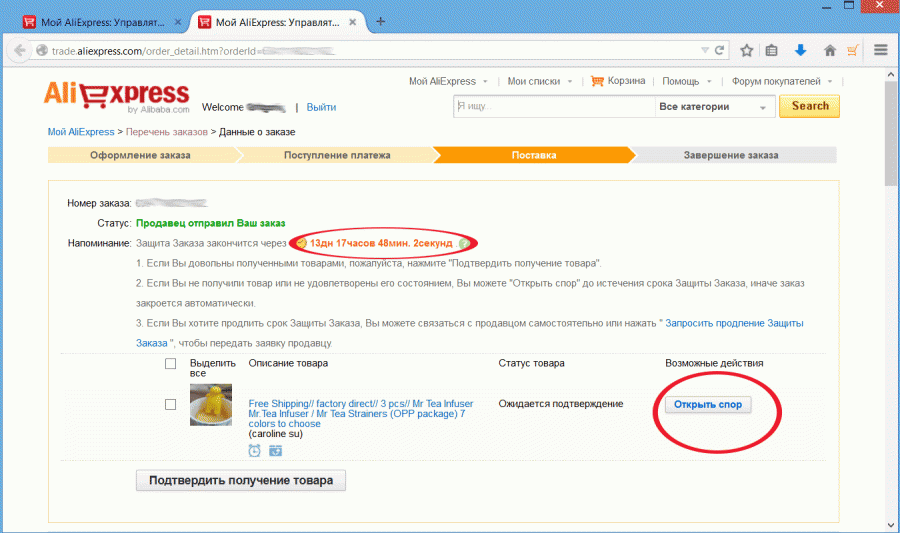Close the active Мой AliExpress tab
The height and width of the screenshot is (533, 900).
(x=352, y=22)
